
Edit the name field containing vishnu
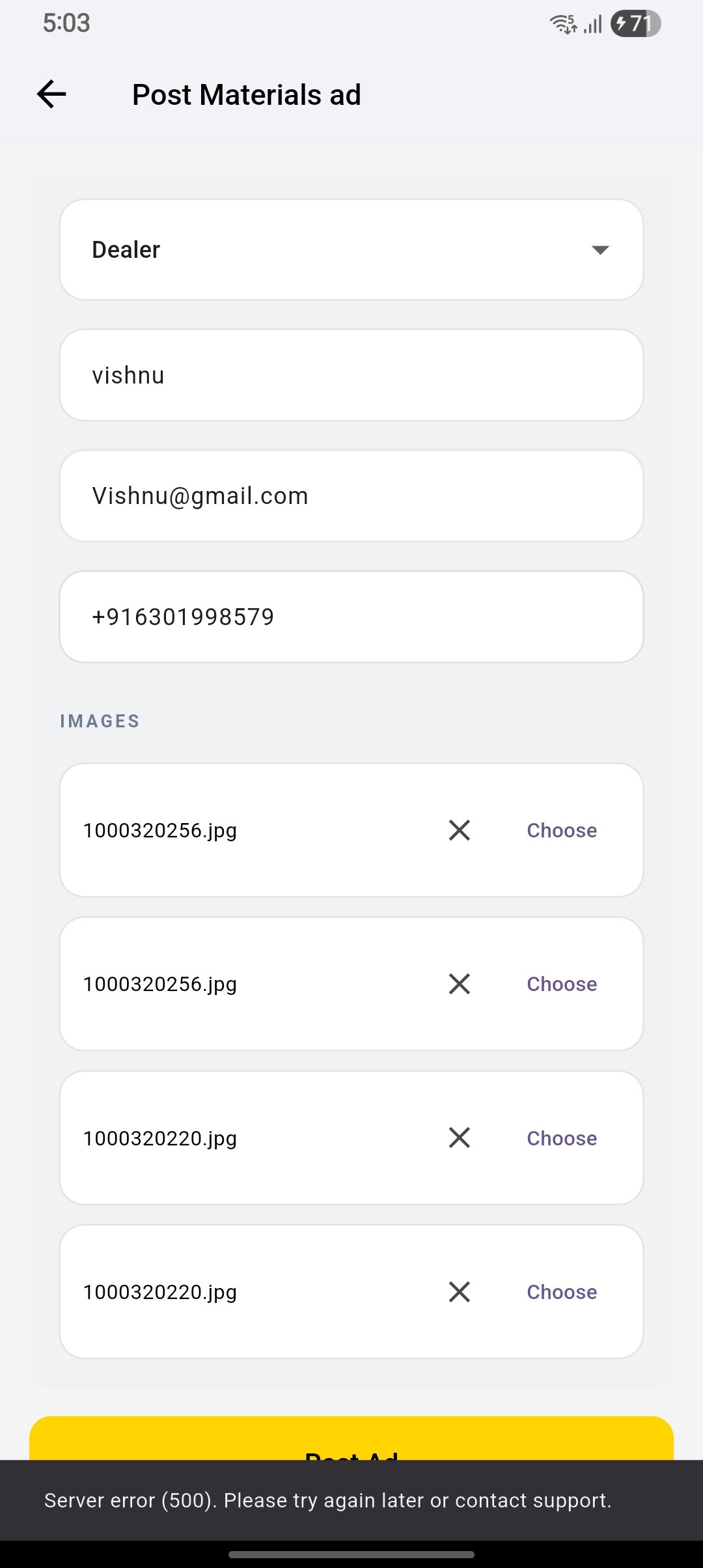[351, 375]
